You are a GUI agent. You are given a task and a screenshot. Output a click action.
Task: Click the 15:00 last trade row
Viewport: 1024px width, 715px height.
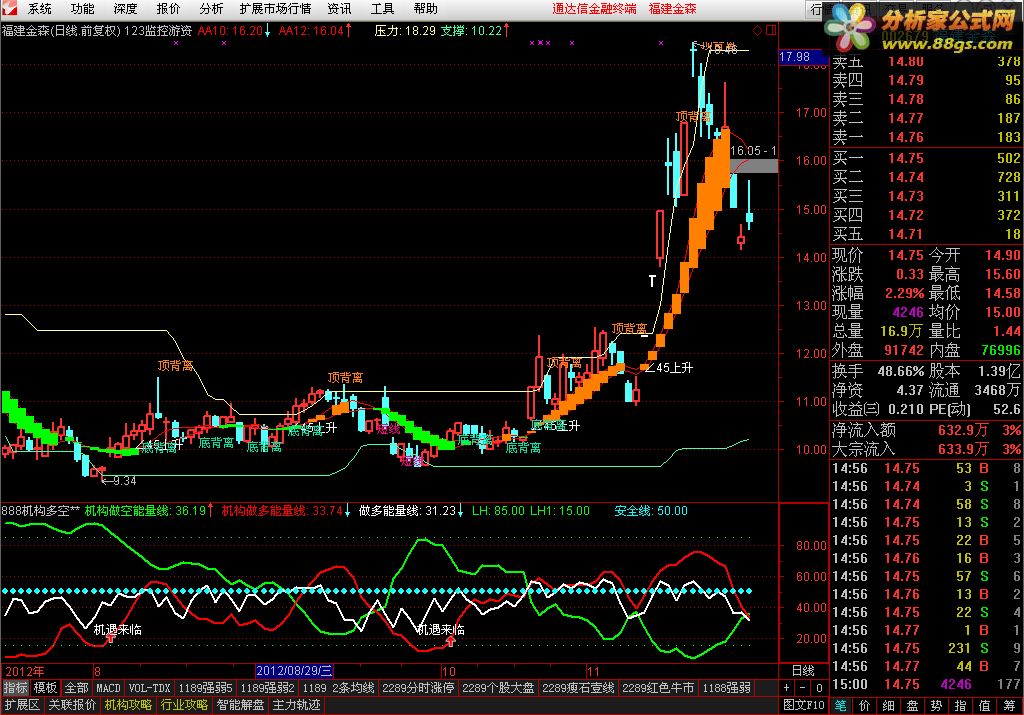926,684
